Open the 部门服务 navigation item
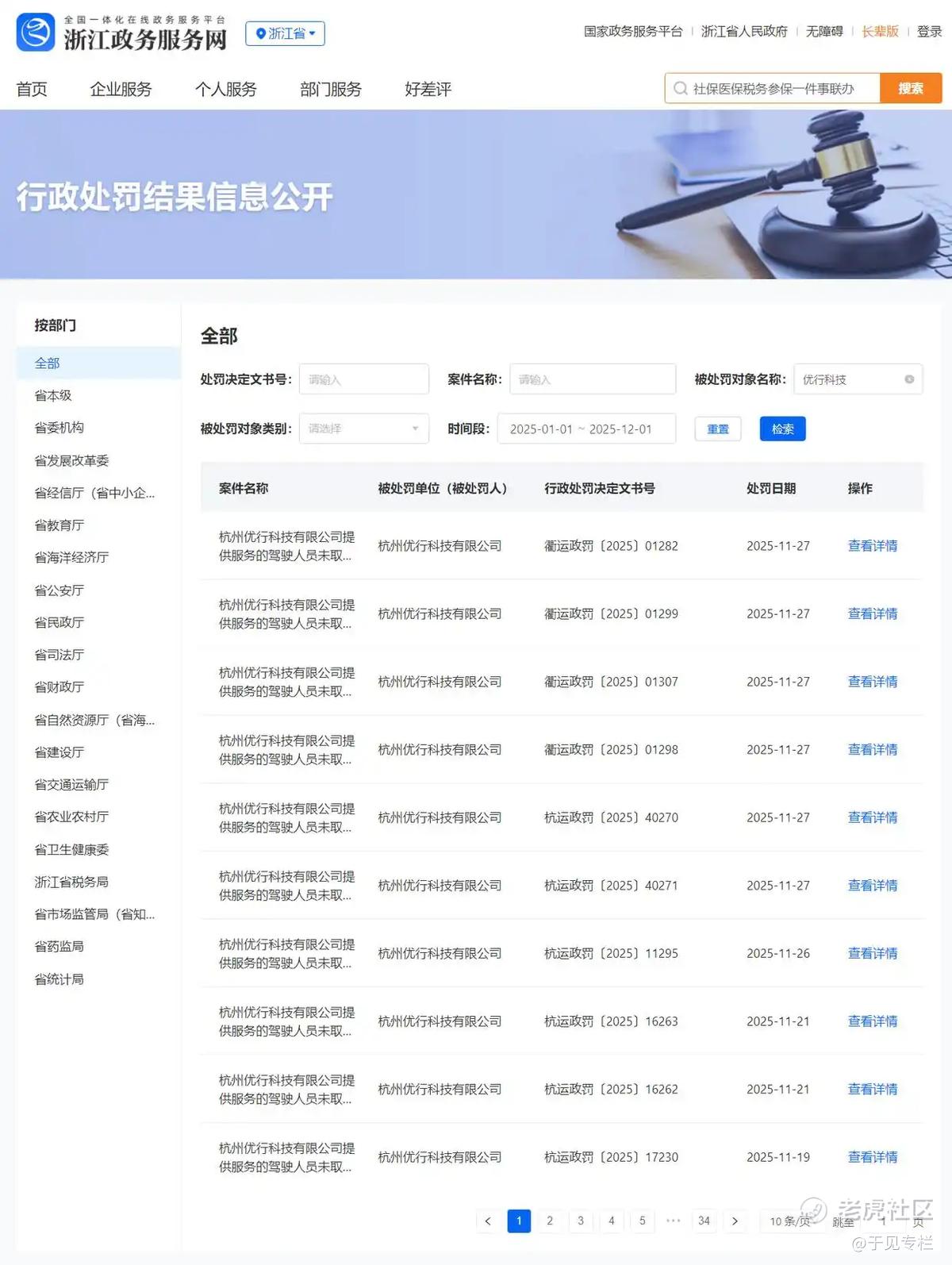The image size is (952, 1265). 331,89
